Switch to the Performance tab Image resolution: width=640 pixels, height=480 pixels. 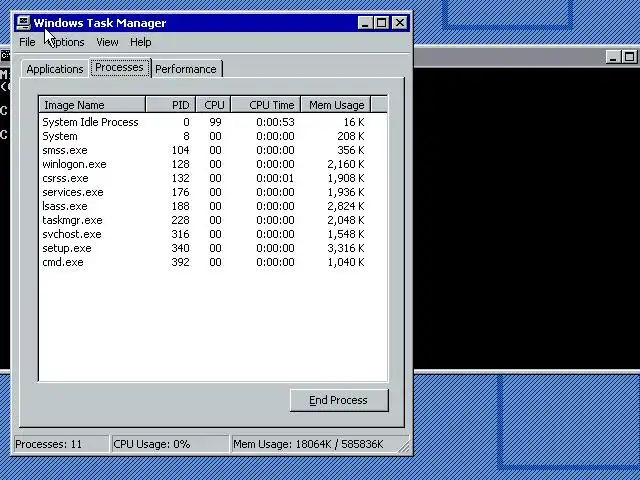coord(186,69)
